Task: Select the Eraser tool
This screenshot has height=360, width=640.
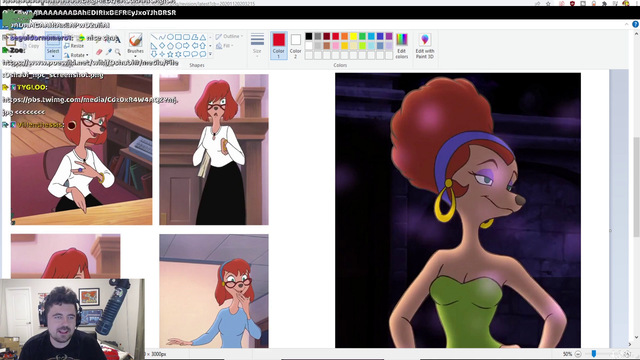Action: coord(99,52)
